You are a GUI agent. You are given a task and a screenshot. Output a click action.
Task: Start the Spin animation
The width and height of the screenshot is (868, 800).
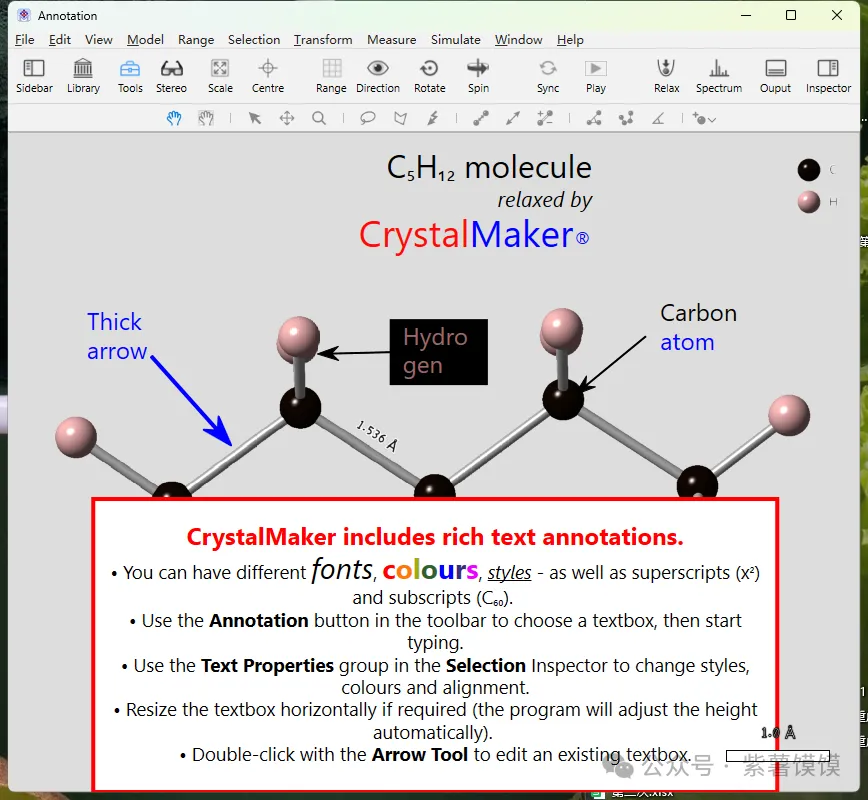478,76
